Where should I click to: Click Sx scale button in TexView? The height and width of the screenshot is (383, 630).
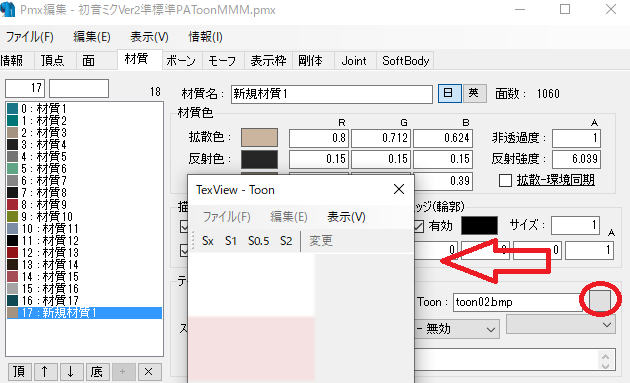pyautogui.click(x=208, y=241)
